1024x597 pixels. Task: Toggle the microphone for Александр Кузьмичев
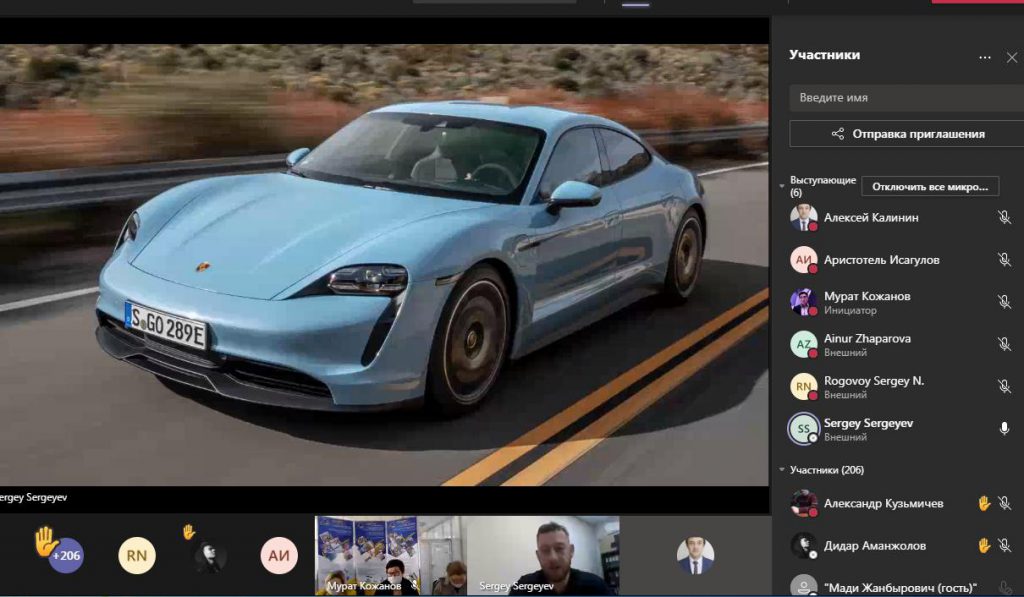point(1005,503)
